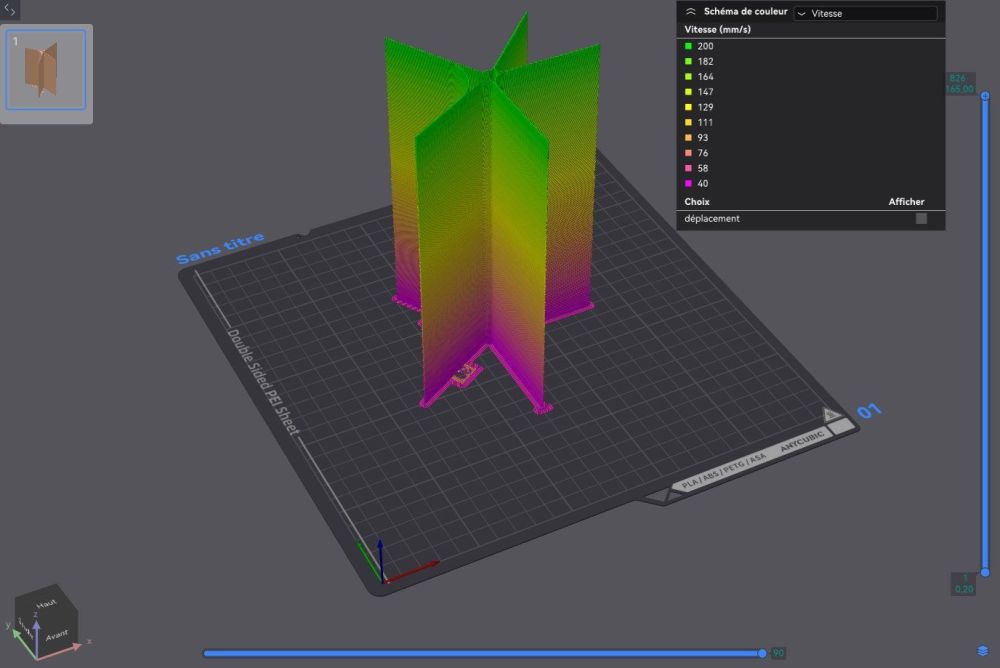The width and height of the screenshot is (1000, 668).
Task: Click the Avant face of view cube
Action: [57, 635]
